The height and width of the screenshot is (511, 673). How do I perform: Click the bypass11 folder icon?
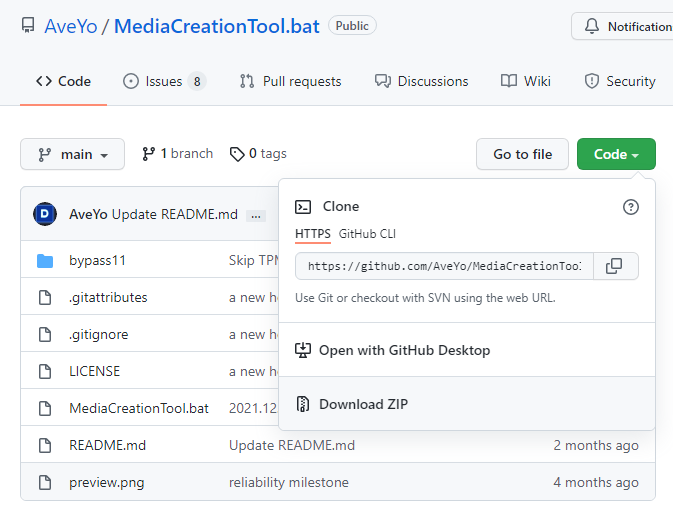pyautogui.click(x=45, y=260)
